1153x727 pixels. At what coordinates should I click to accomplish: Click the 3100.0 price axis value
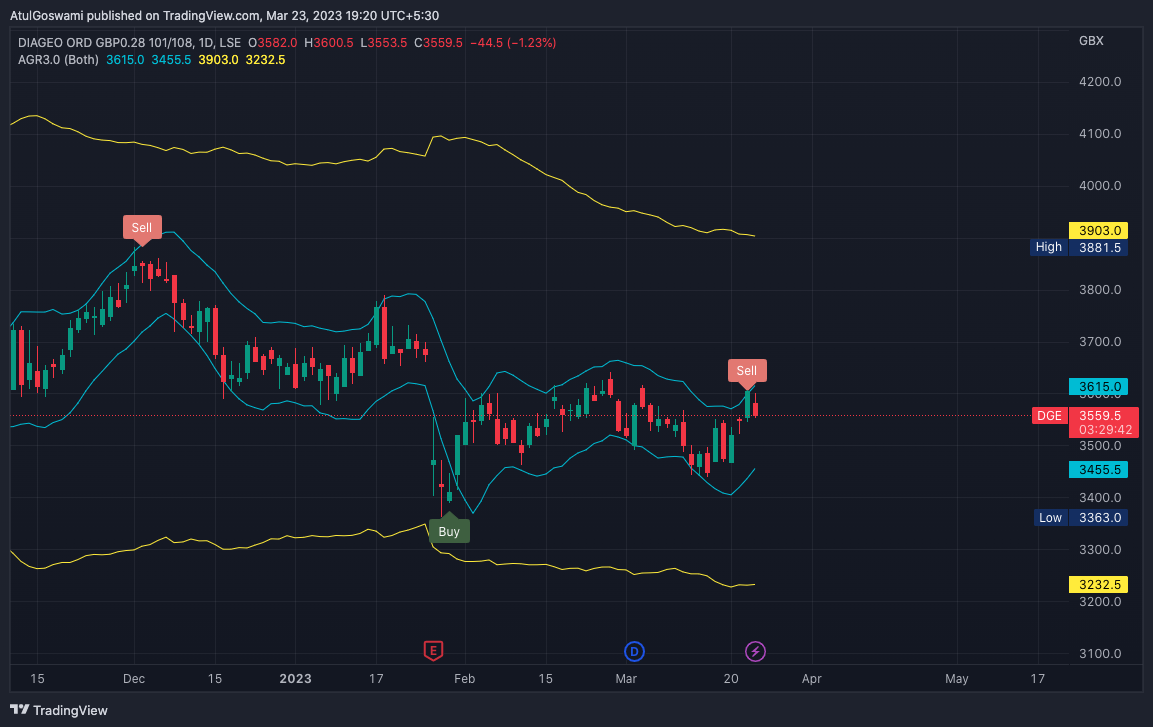[x=1100, y=653]
